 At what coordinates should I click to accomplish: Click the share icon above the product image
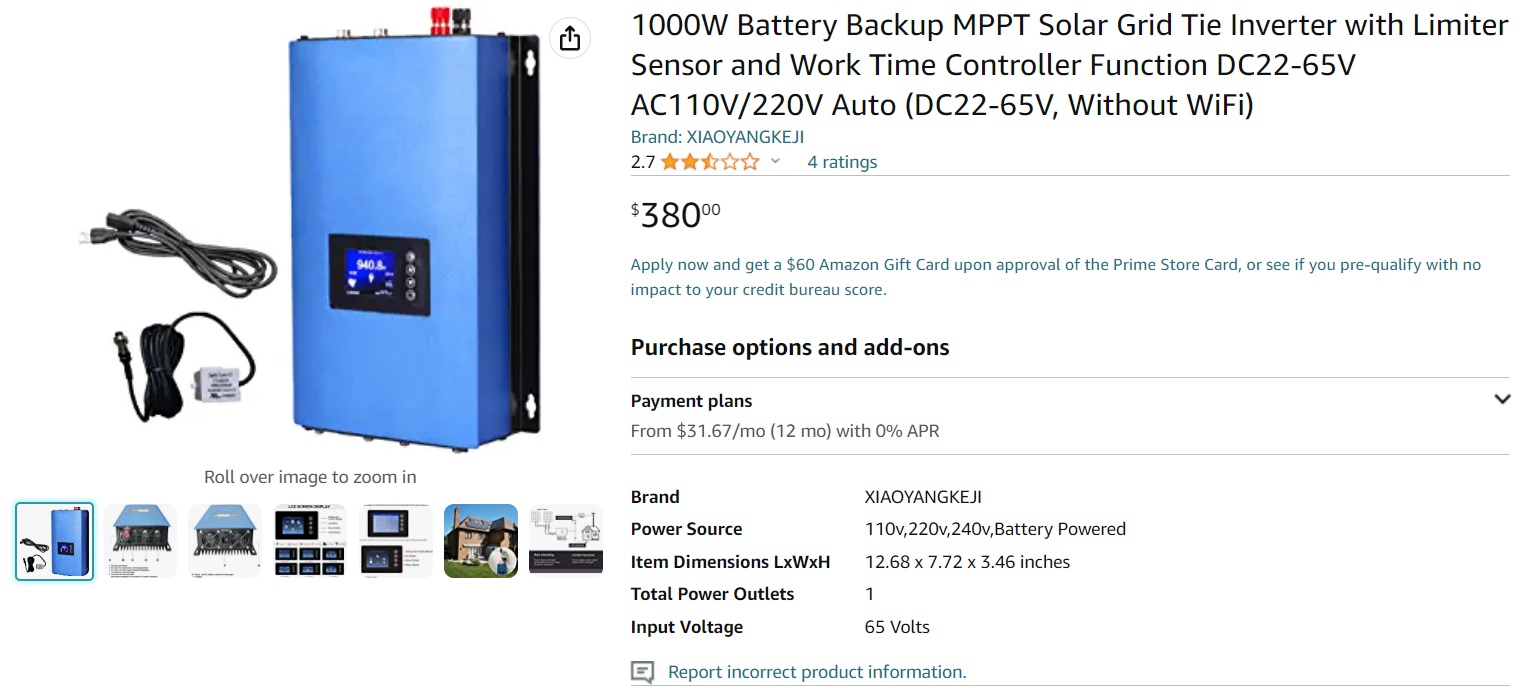[570, 39]
